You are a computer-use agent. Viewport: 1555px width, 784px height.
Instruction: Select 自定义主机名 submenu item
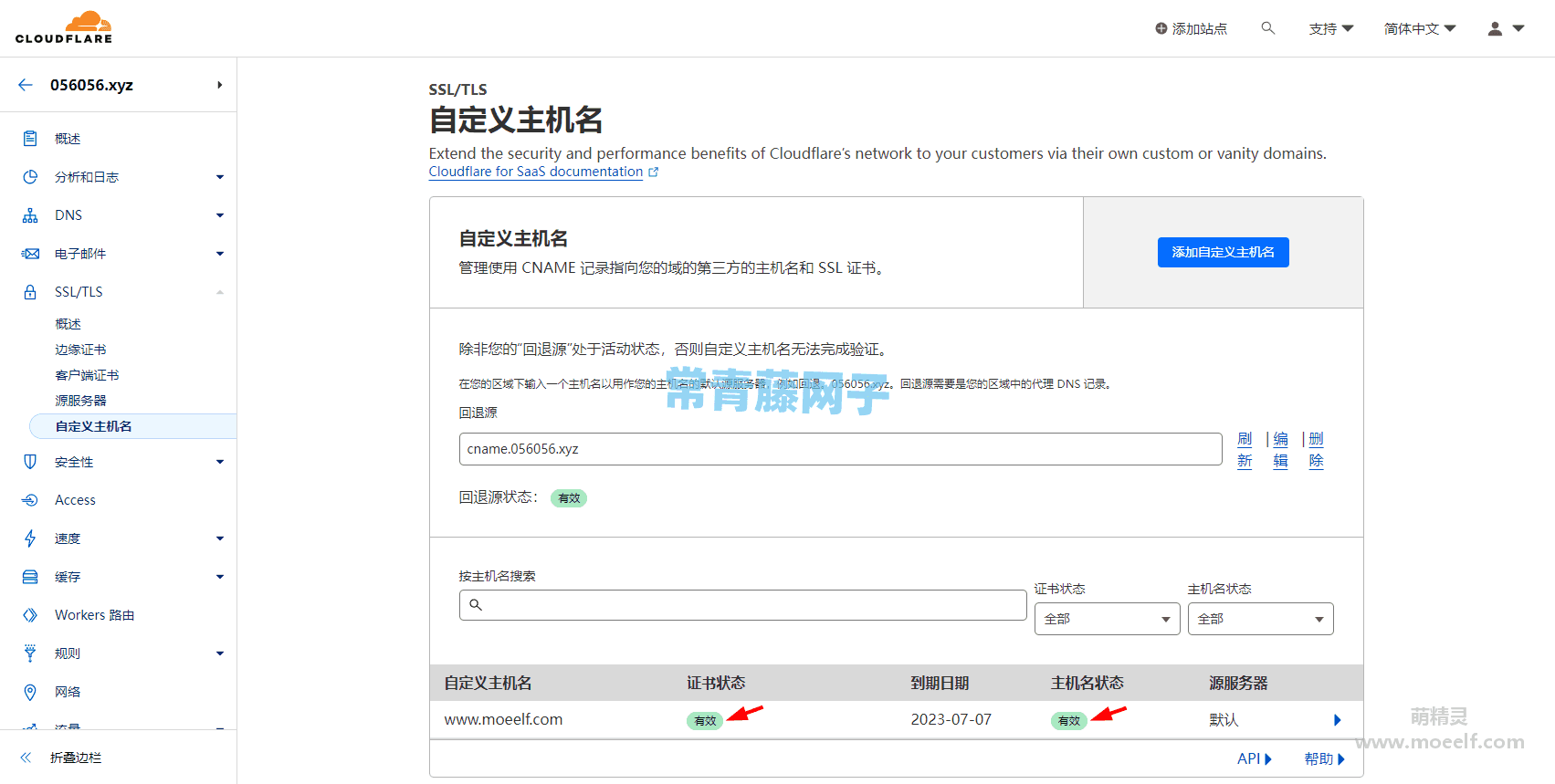pos(133,426)
